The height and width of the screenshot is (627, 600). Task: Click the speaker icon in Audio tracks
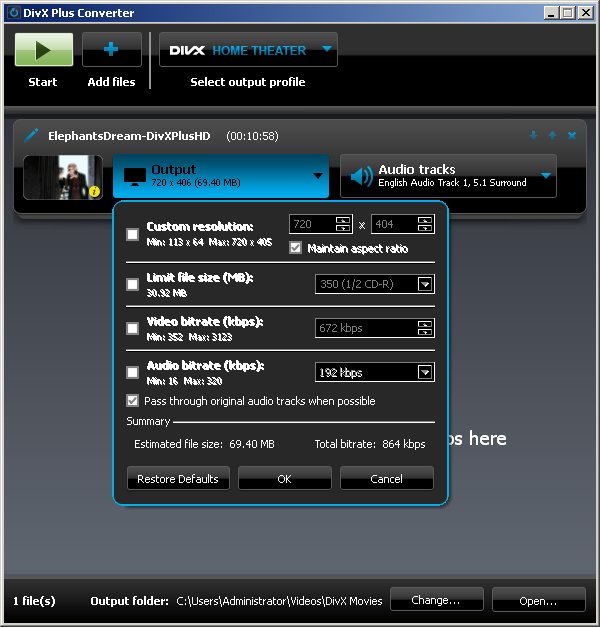click(x=361, y=176)
